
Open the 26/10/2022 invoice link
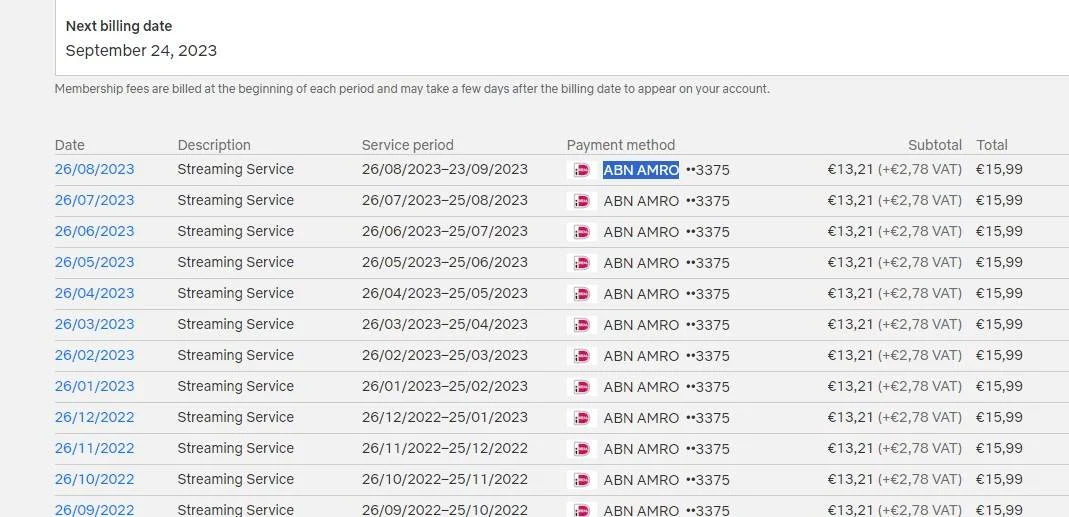[x=95, y=479]
